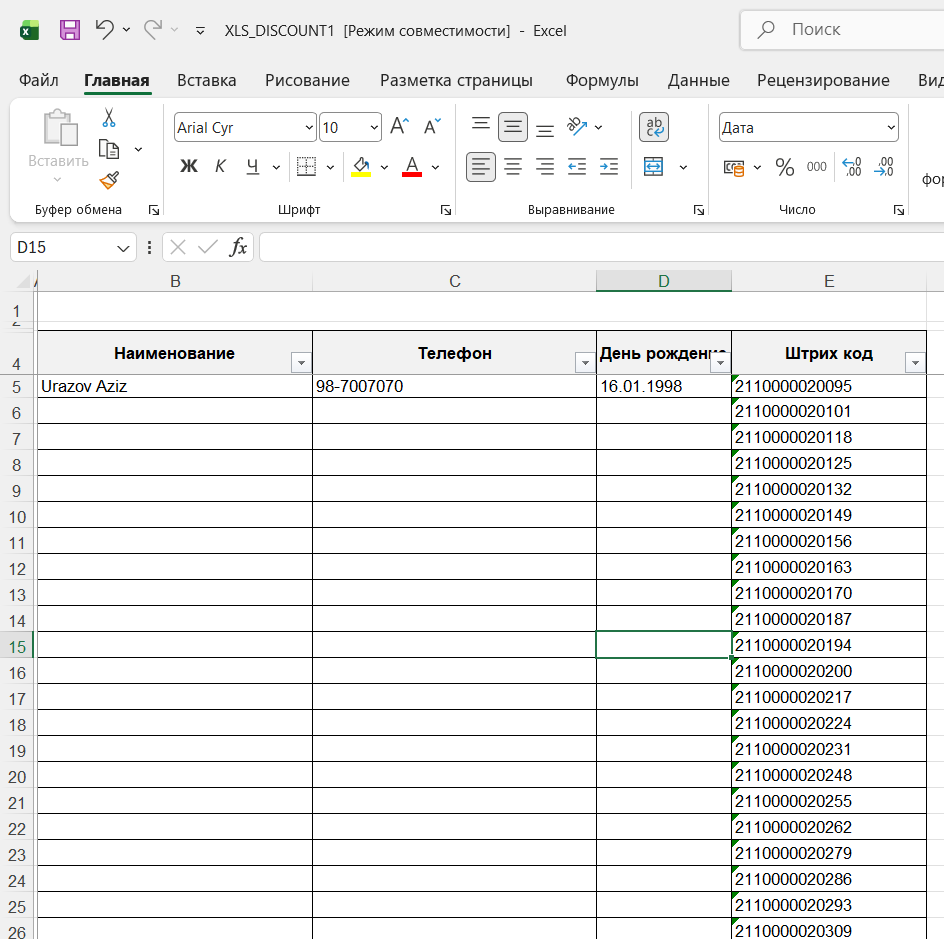944x939 pixels.
Task: Click the Percent Style icon
Action: pyautogui.click(x=785, y=167)
